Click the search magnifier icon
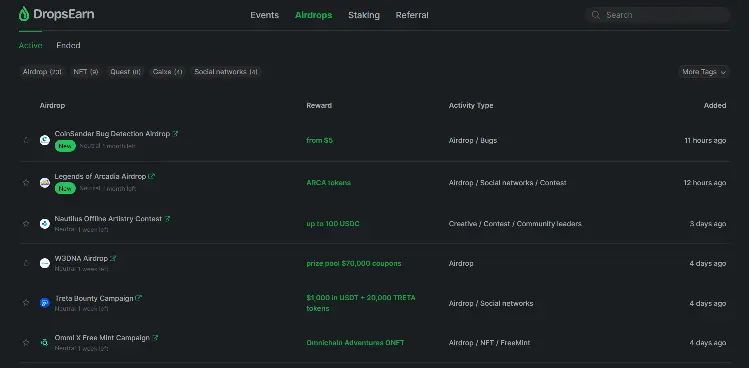Viewport: 749px width, 368px height. (x=596, y=15)
